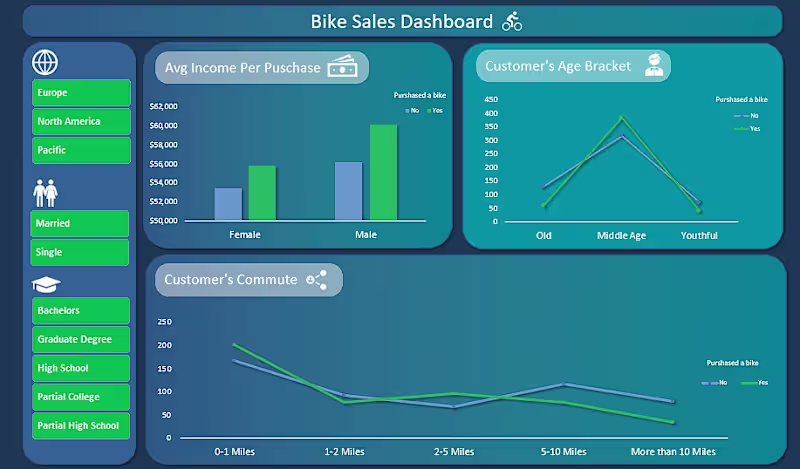The width and height of the screenshot is (800, 469).
Task: Select Graduate Degree education filter
Action: click(x=81, y=339)
